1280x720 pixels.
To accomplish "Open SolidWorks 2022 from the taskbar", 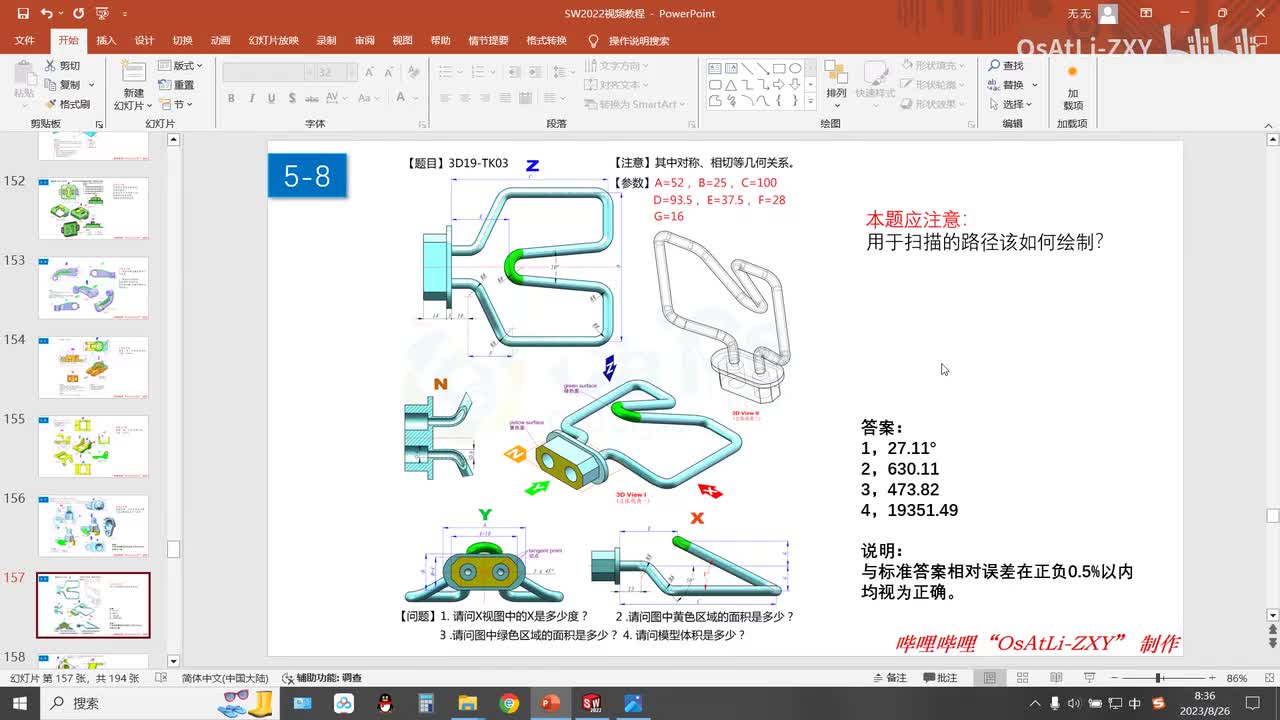I will click(591, 703).
